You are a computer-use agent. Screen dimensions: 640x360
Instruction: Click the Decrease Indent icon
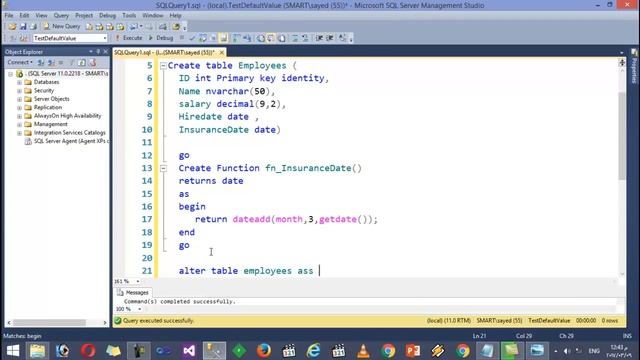point(319,38)
